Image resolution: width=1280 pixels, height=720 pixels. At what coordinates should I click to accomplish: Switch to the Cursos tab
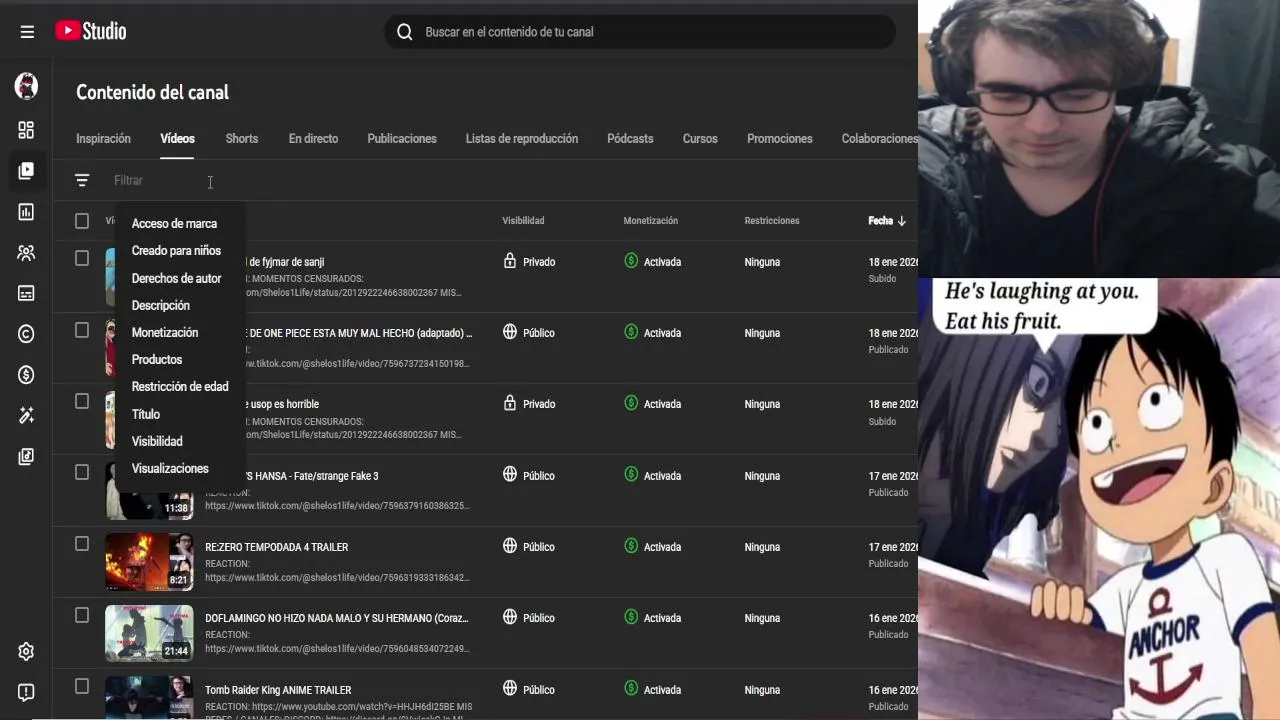[700, 139]
